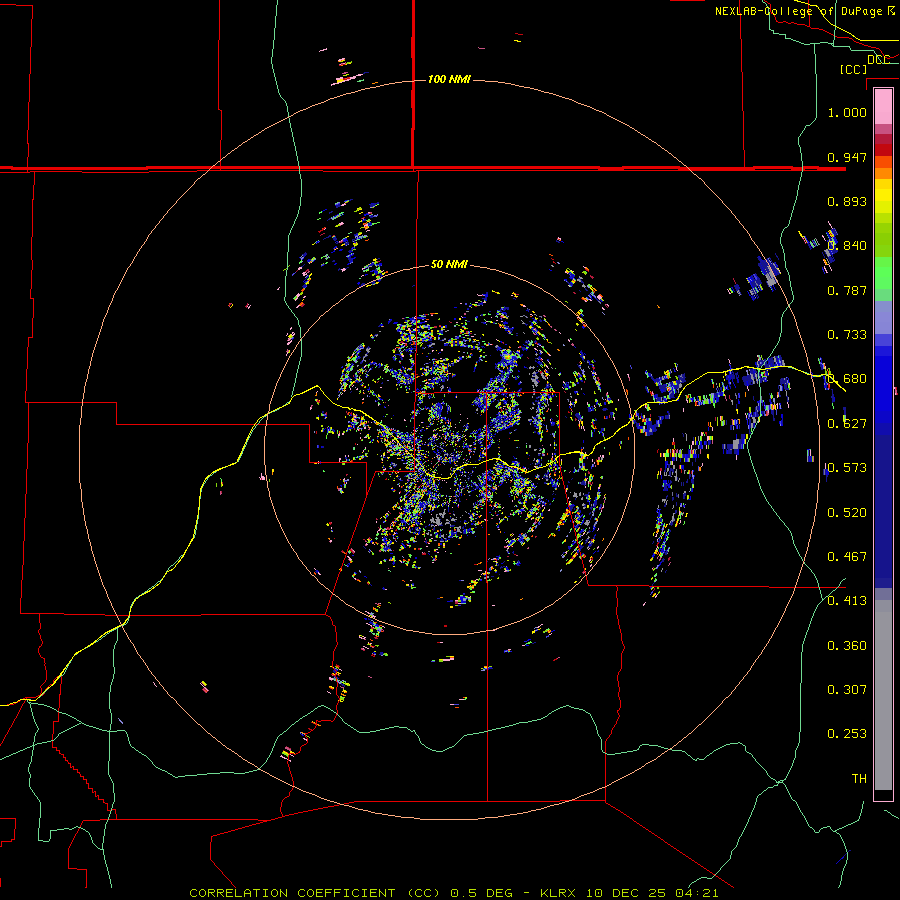Pick the bright green color bar segment
The width and height of the screenshot is (900, 900).
(x=883, y=273)
